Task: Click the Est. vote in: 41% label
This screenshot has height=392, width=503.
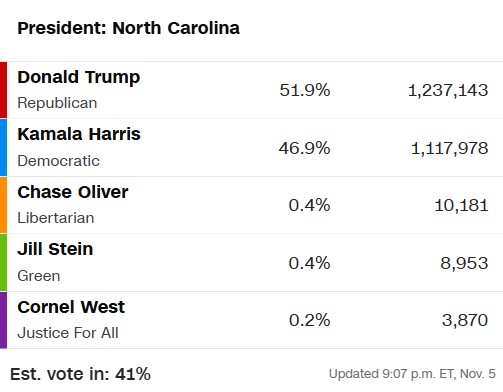Action: click(80, 374)
